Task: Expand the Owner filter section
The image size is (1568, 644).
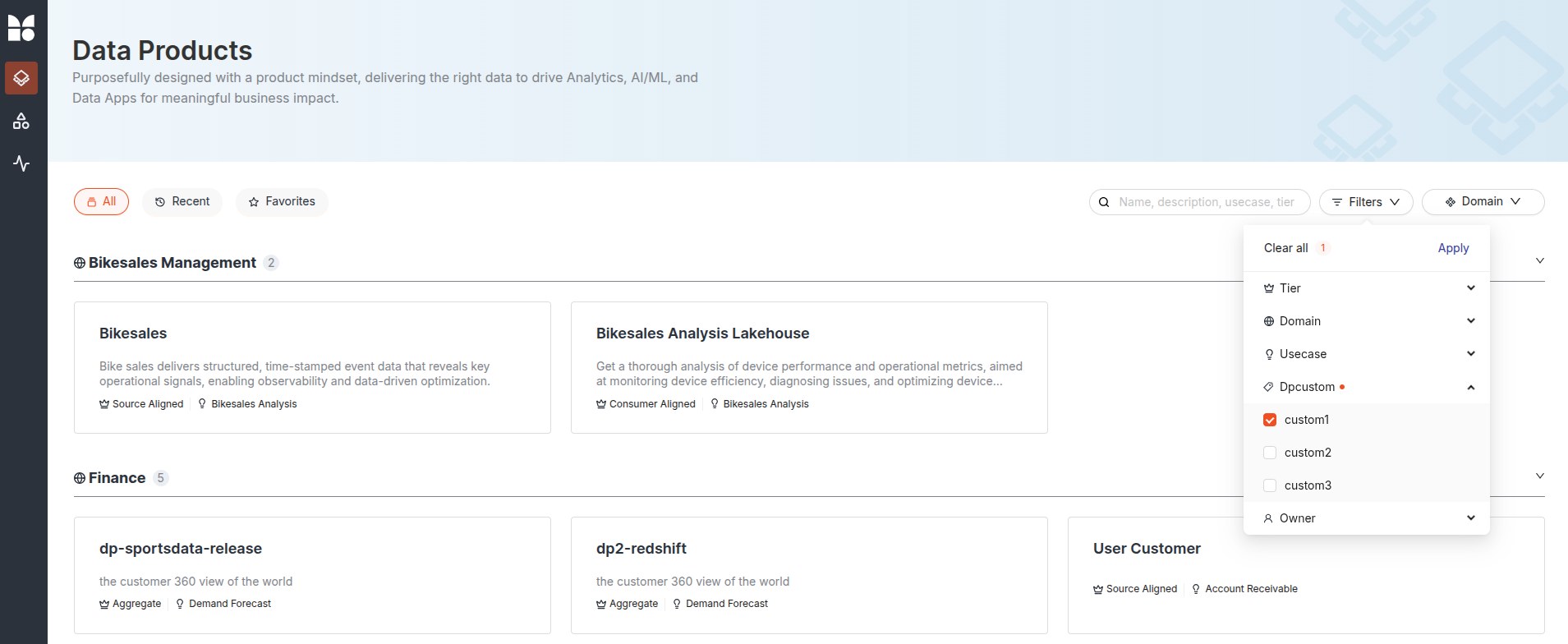Action: pyautogui.click(x=1470, y=518)
